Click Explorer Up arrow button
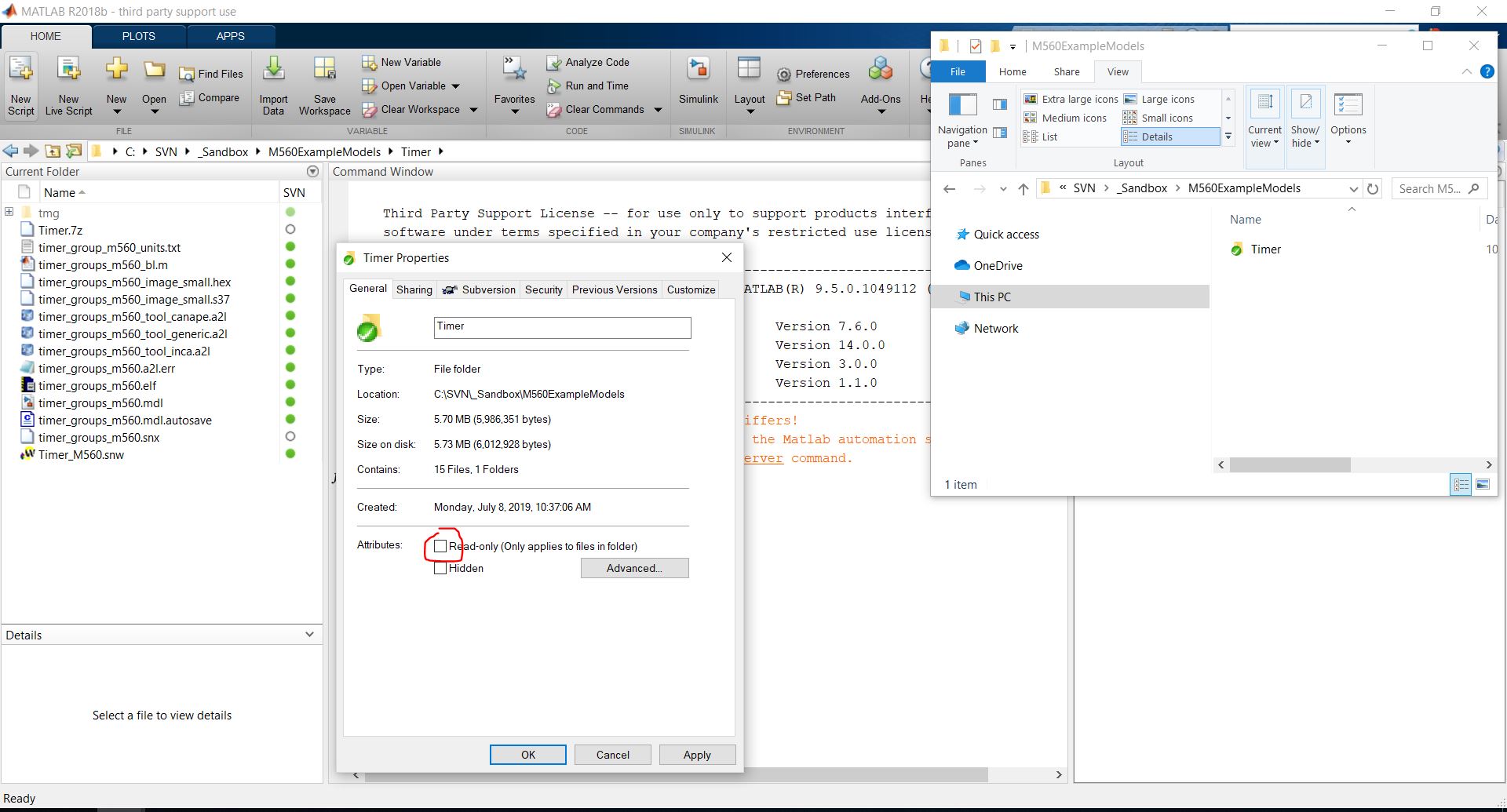This screenshot has height=812, width=1507. (1023, 188)
